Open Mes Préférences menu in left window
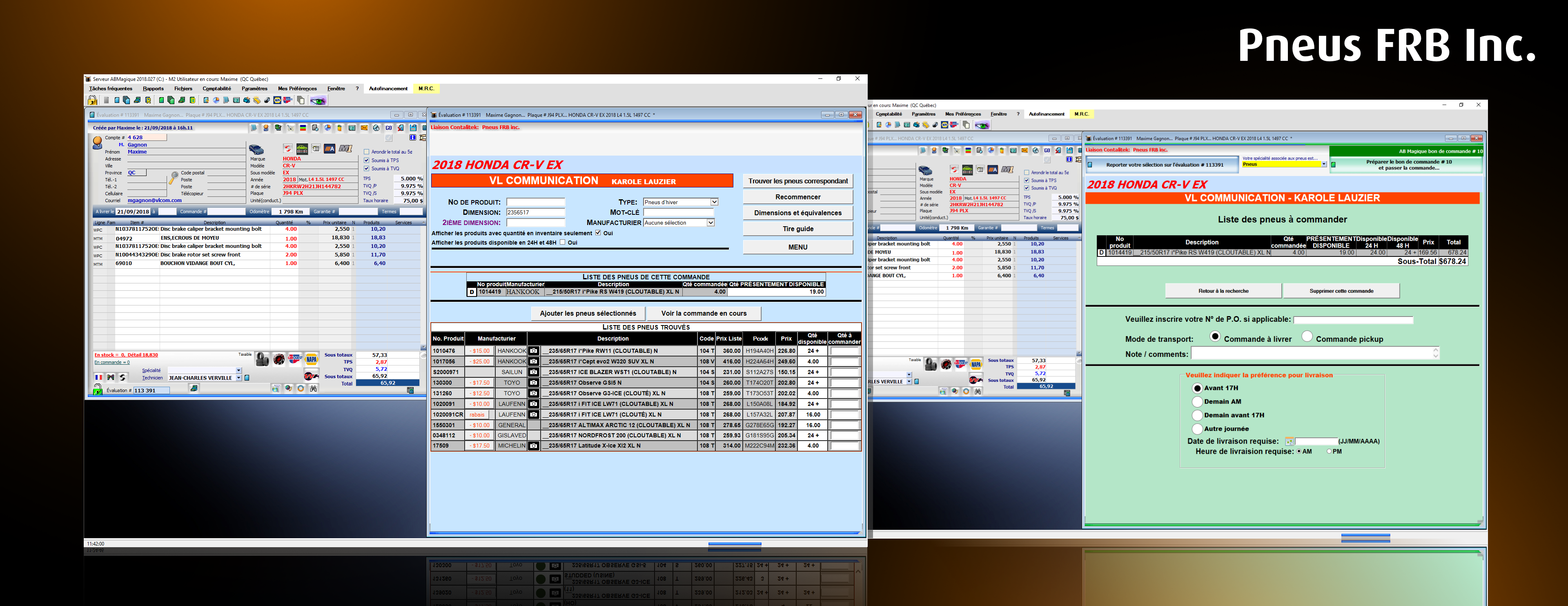The image size is (1568, 606). click(297, 89)
